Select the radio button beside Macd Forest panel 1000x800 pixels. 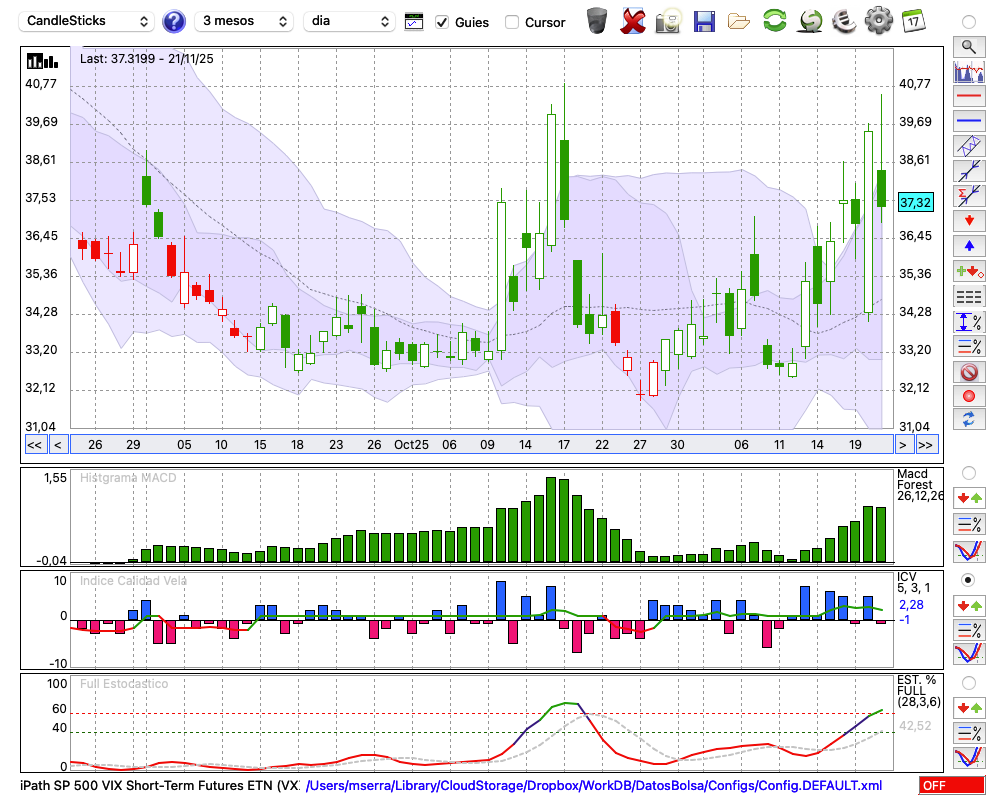[x=968, y=473]
